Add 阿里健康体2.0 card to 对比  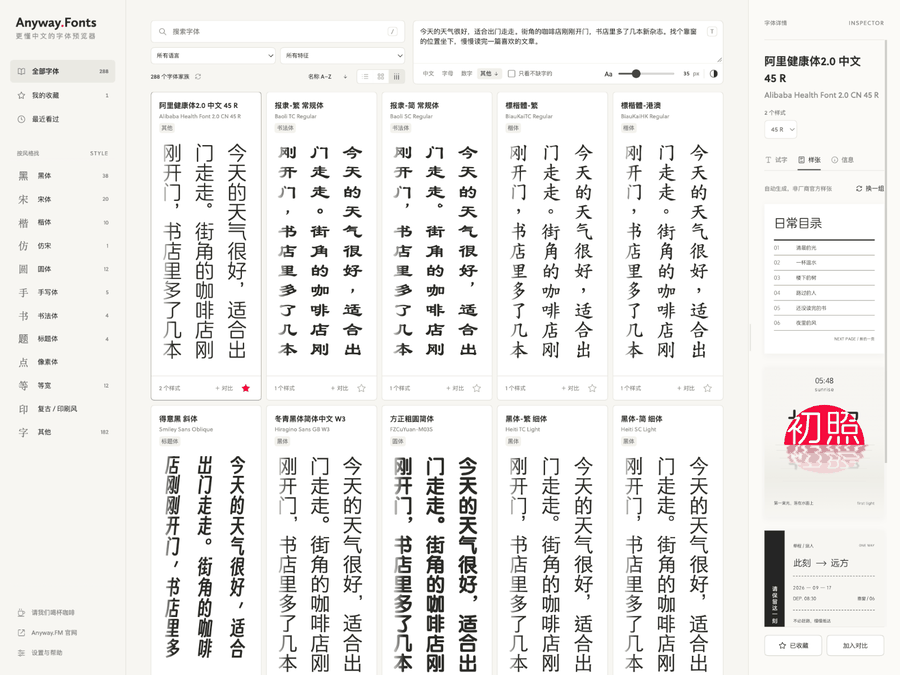click(x=224, y=389)
